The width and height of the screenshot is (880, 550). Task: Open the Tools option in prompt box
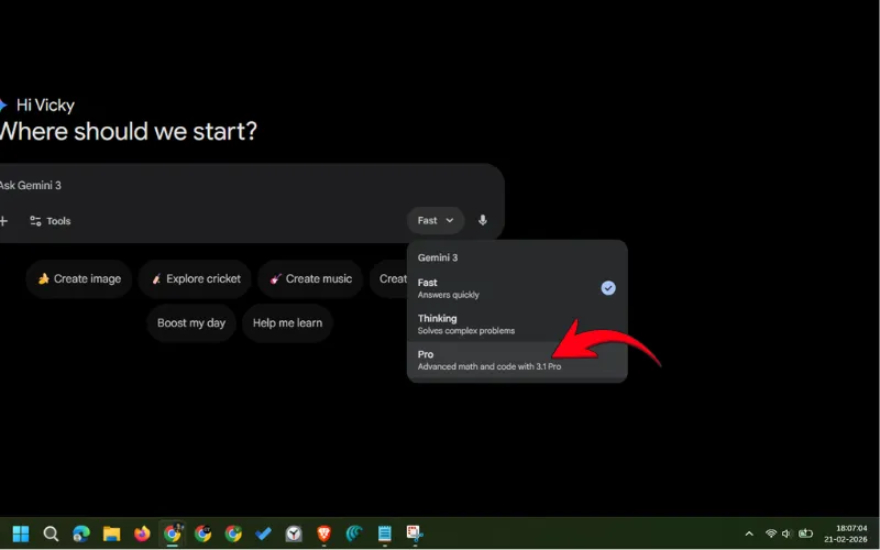(50, 221)
